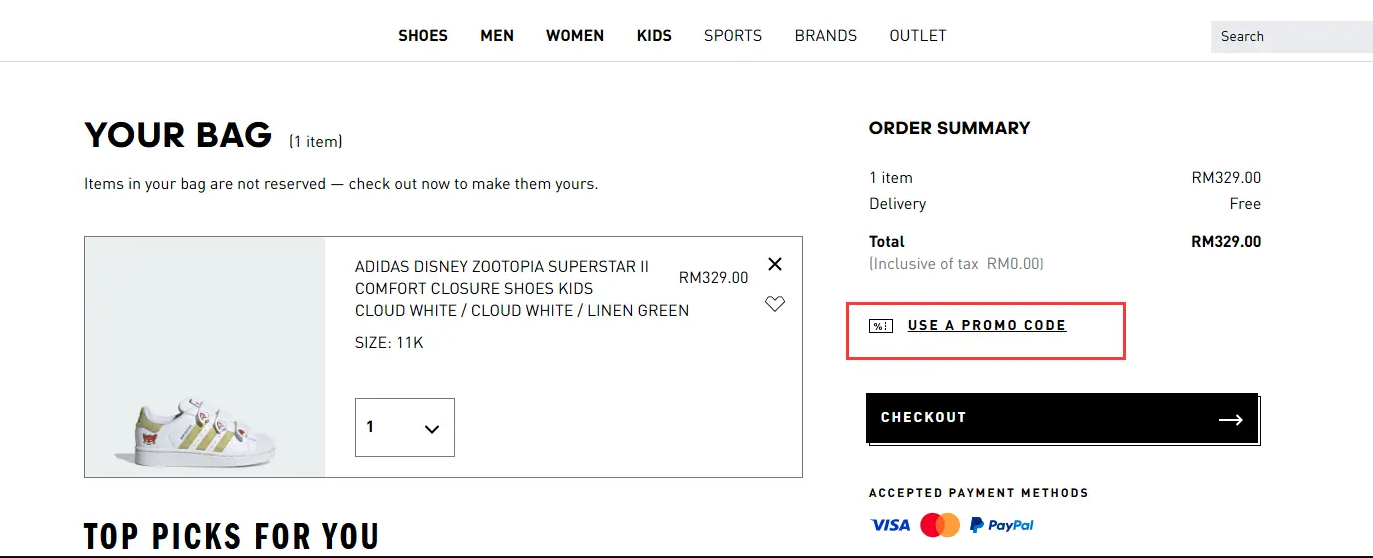Click the Mastercard payment logo
This screenshot has height=558, width=1373.
pos(940,525)
